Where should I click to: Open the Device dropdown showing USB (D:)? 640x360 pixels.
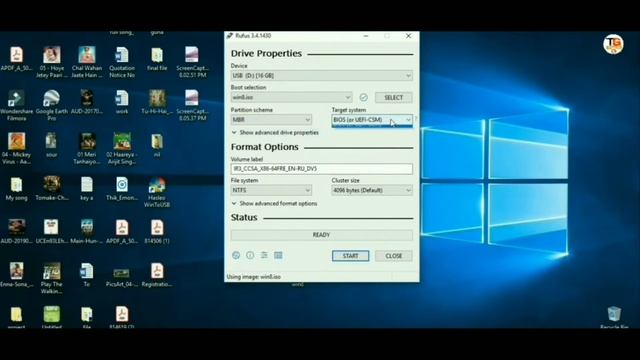[x=322, y=76]
